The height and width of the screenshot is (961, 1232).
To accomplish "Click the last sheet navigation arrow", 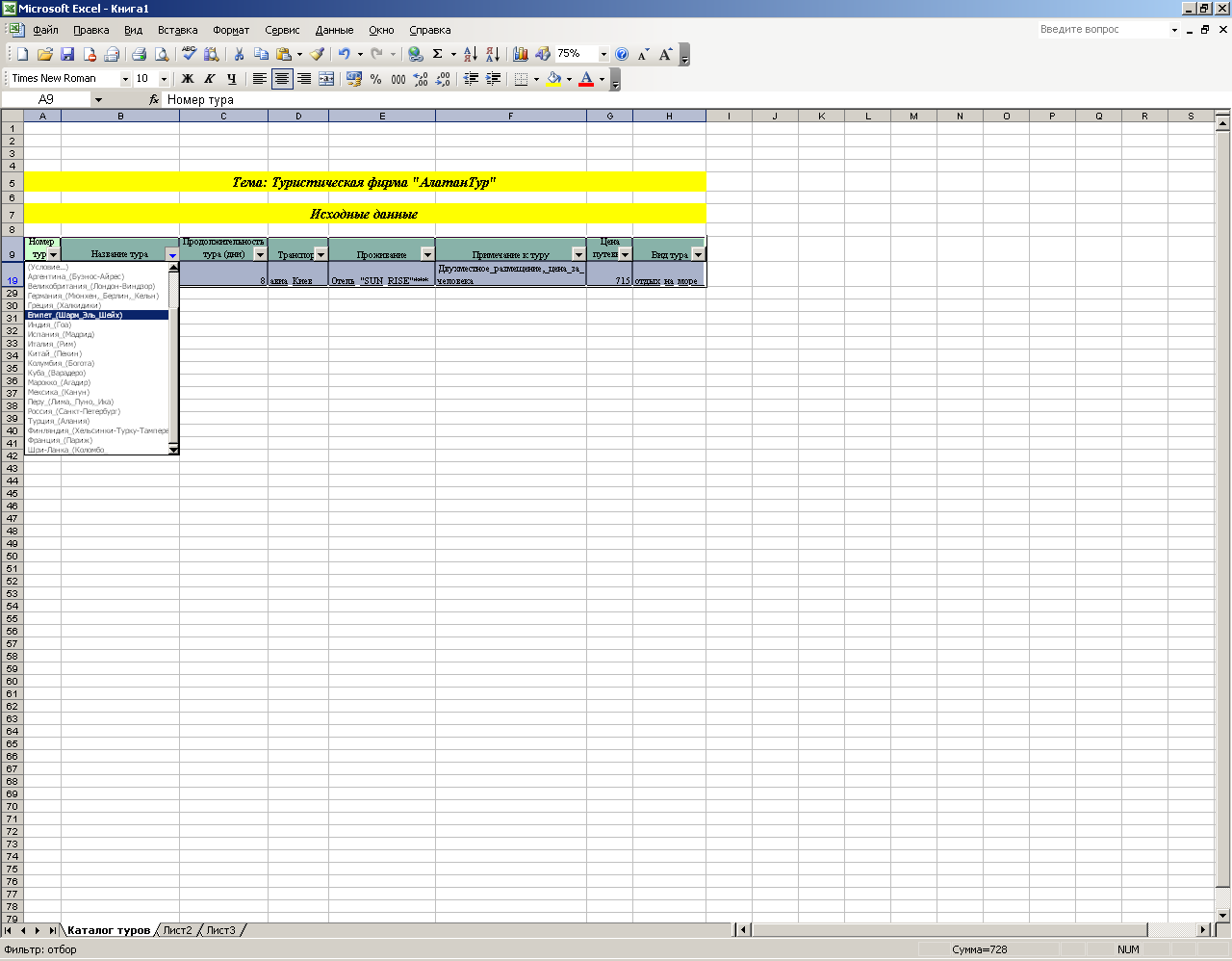I will click(x=53, y=930).
